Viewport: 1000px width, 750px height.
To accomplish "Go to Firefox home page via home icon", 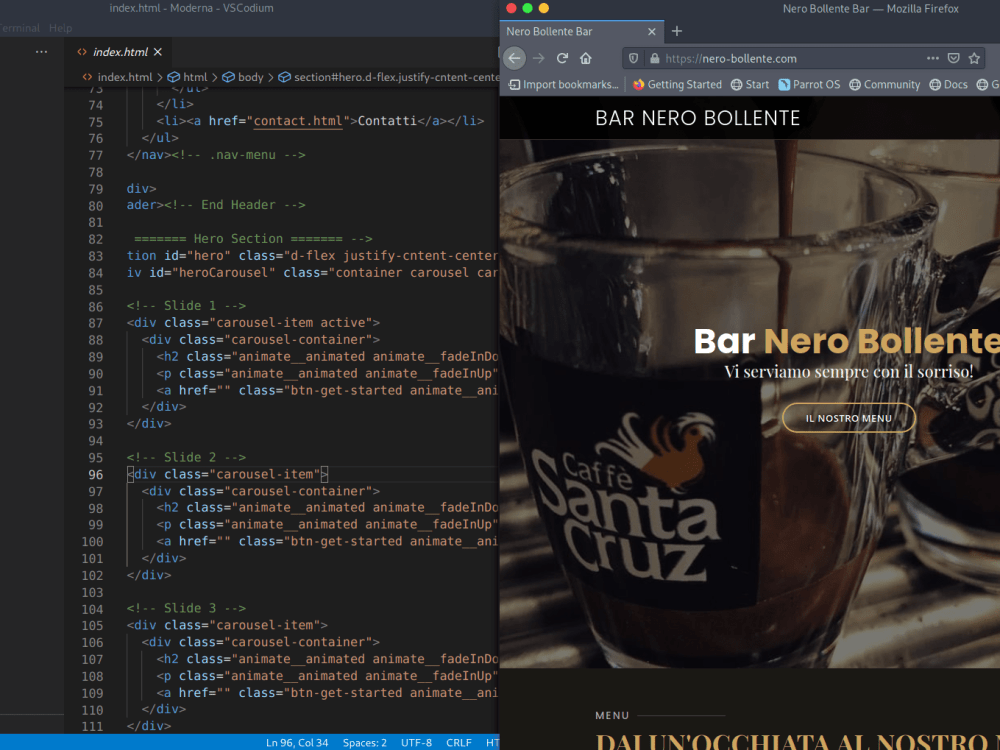I will pyautogui.click(x=587, y=57).
